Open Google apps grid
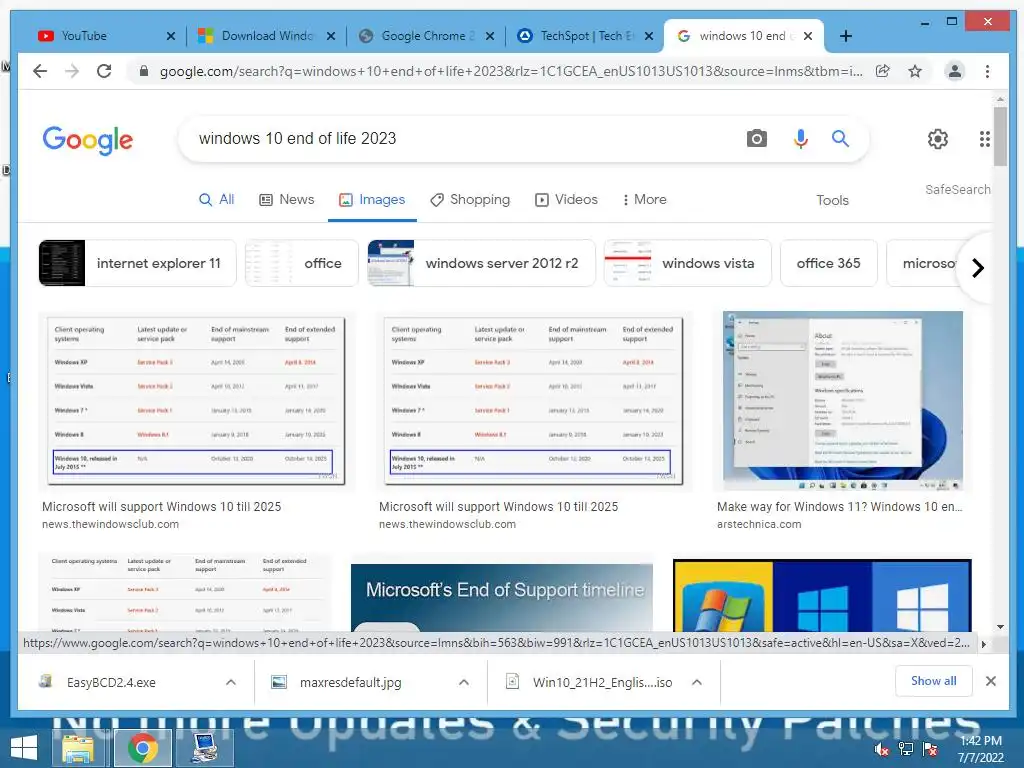Screen dimensions: 1024x768 [985, 138]
